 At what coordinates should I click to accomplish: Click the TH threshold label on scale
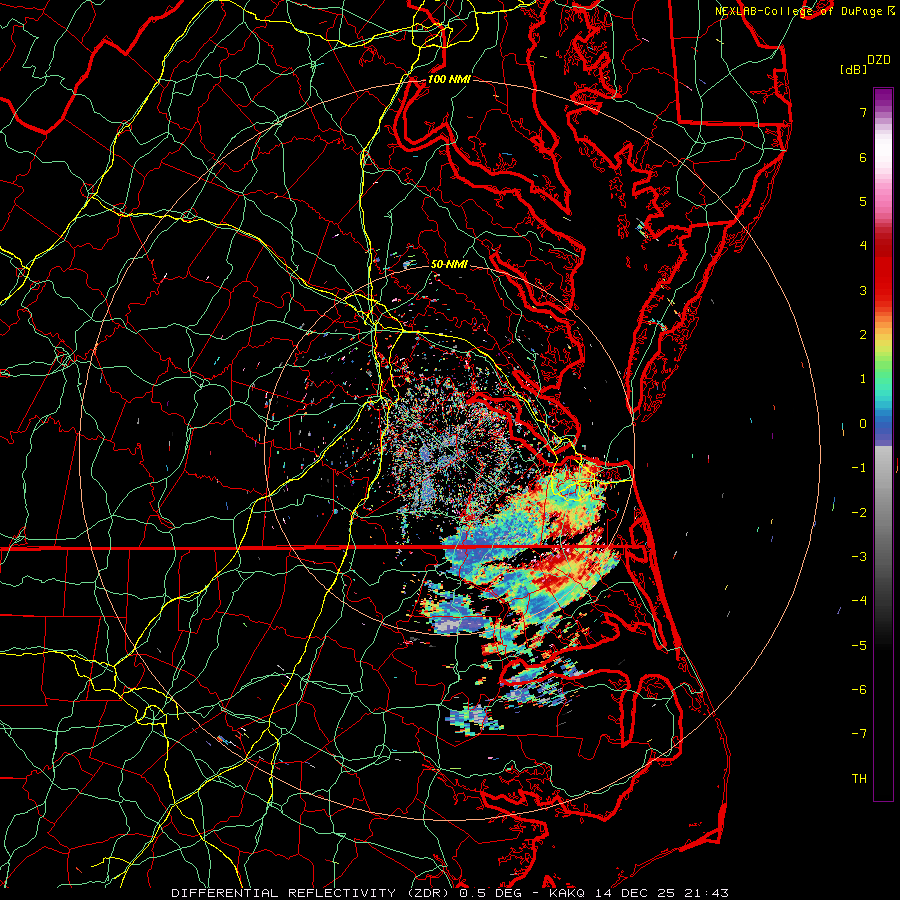(x=859, y=779)
